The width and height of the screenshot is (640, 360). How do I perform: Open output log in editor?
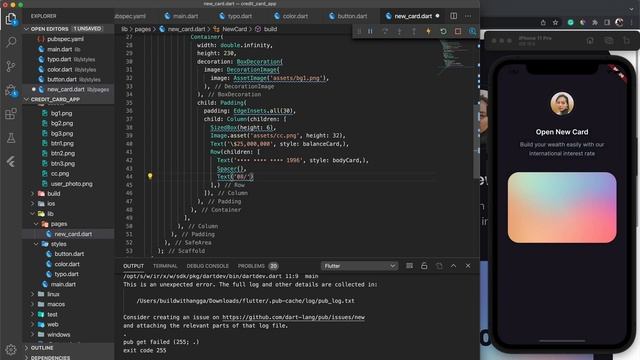[x=439, y=266]
